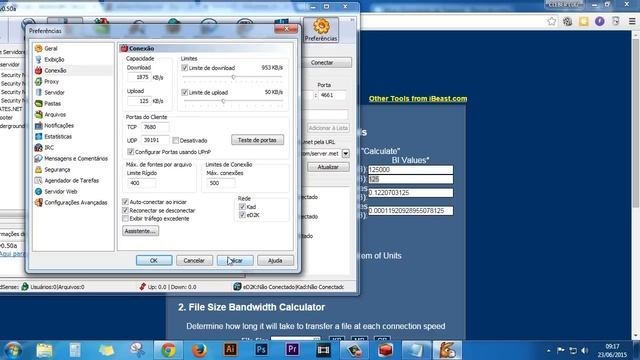Open Mensagens e Comentários preferences
Screen dimensions: 640x360
click(76, 159)
